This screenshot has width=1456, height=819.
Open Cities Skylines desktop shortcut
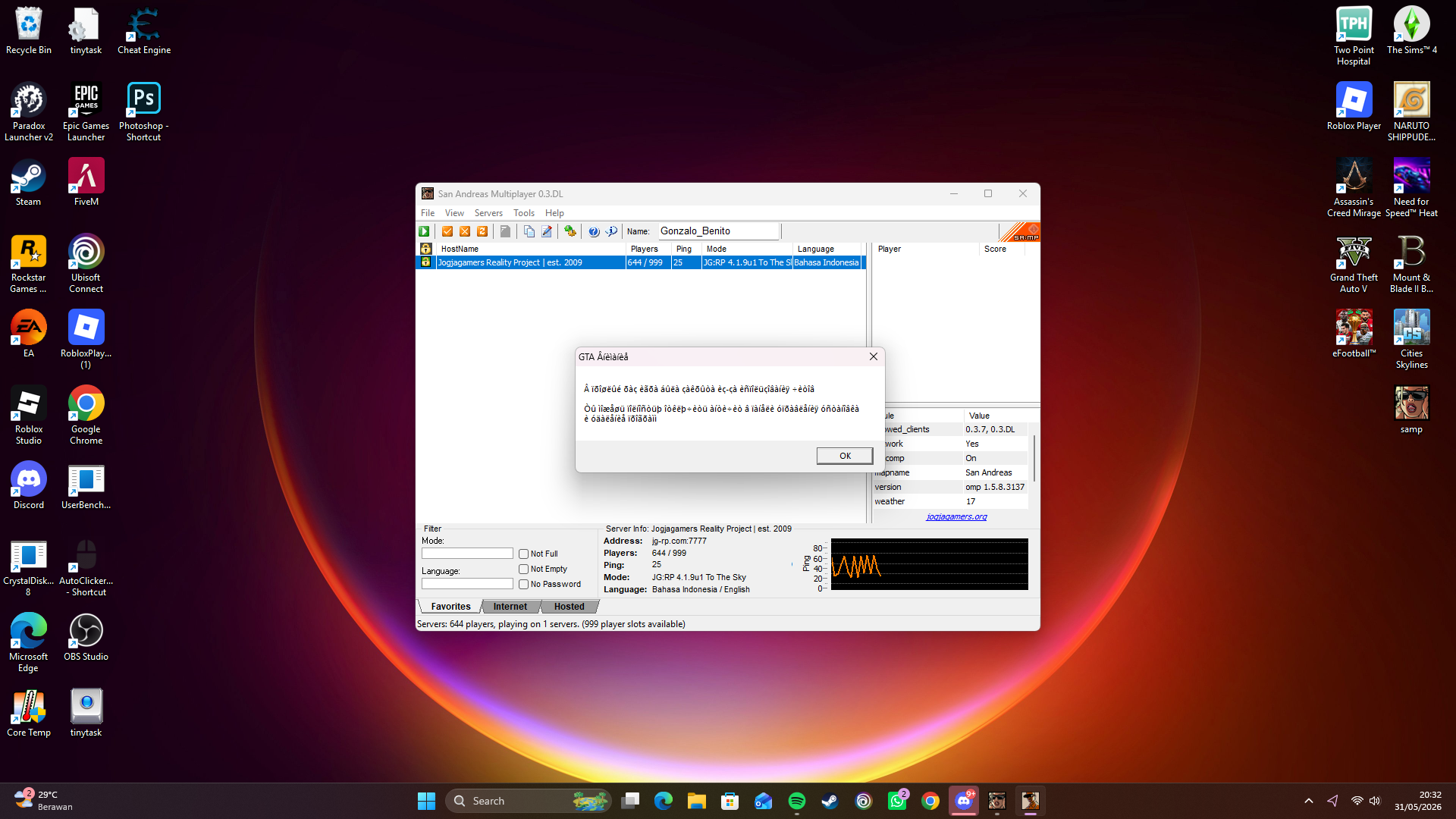(1411, 340)
